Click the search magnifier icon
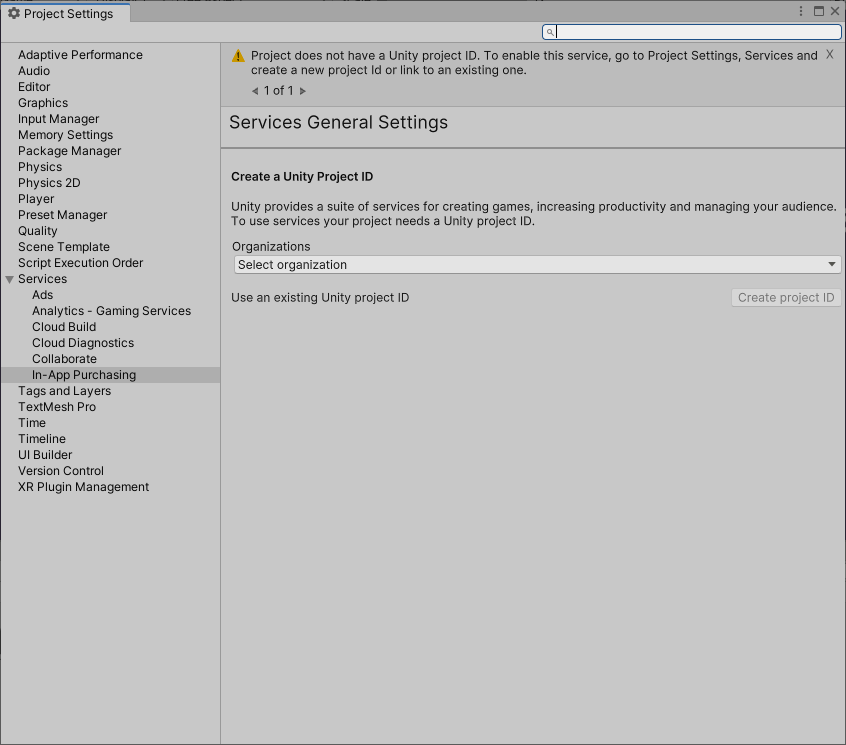 point(550,32)
